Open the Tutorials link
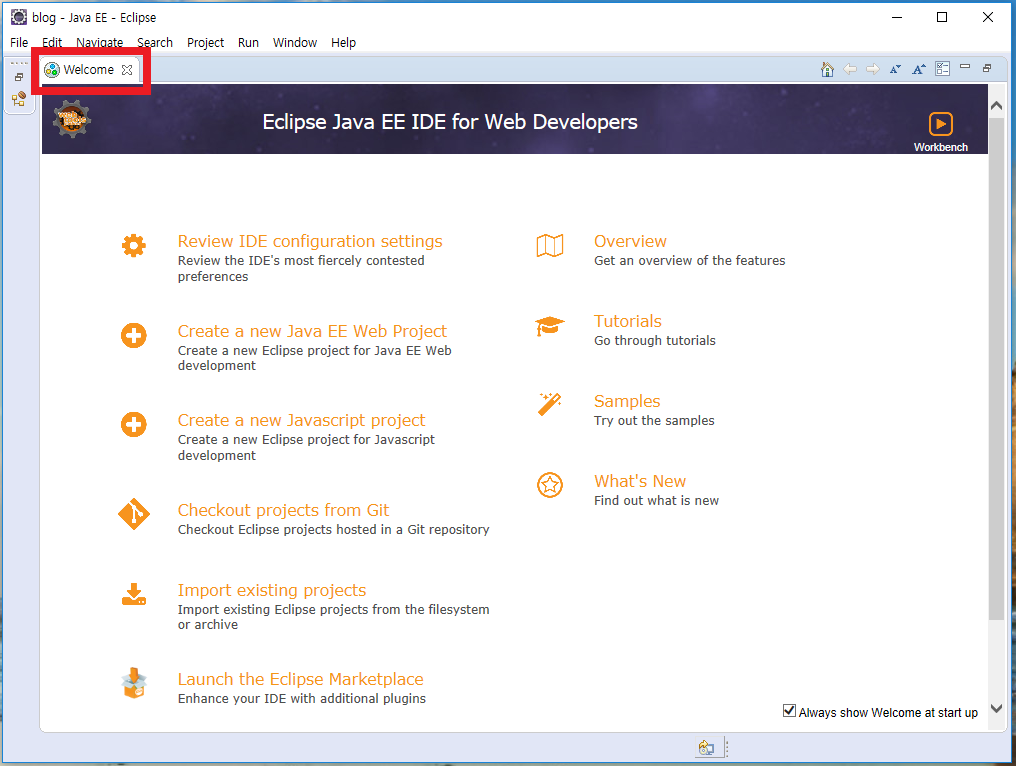Screen dimensions: 1016x766 pos(628,321)
